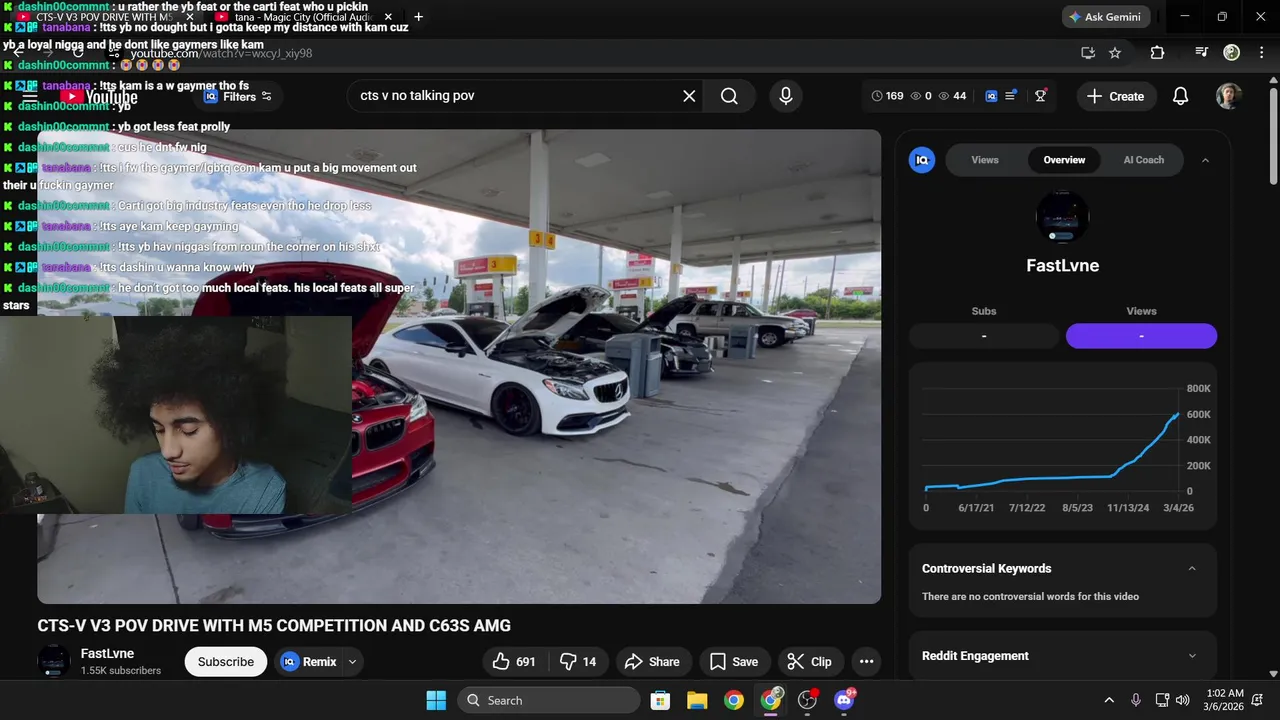The image size is (1280, 720).
Task: Open Microsoft Store from the taskbar
Action: click(660, 700)
